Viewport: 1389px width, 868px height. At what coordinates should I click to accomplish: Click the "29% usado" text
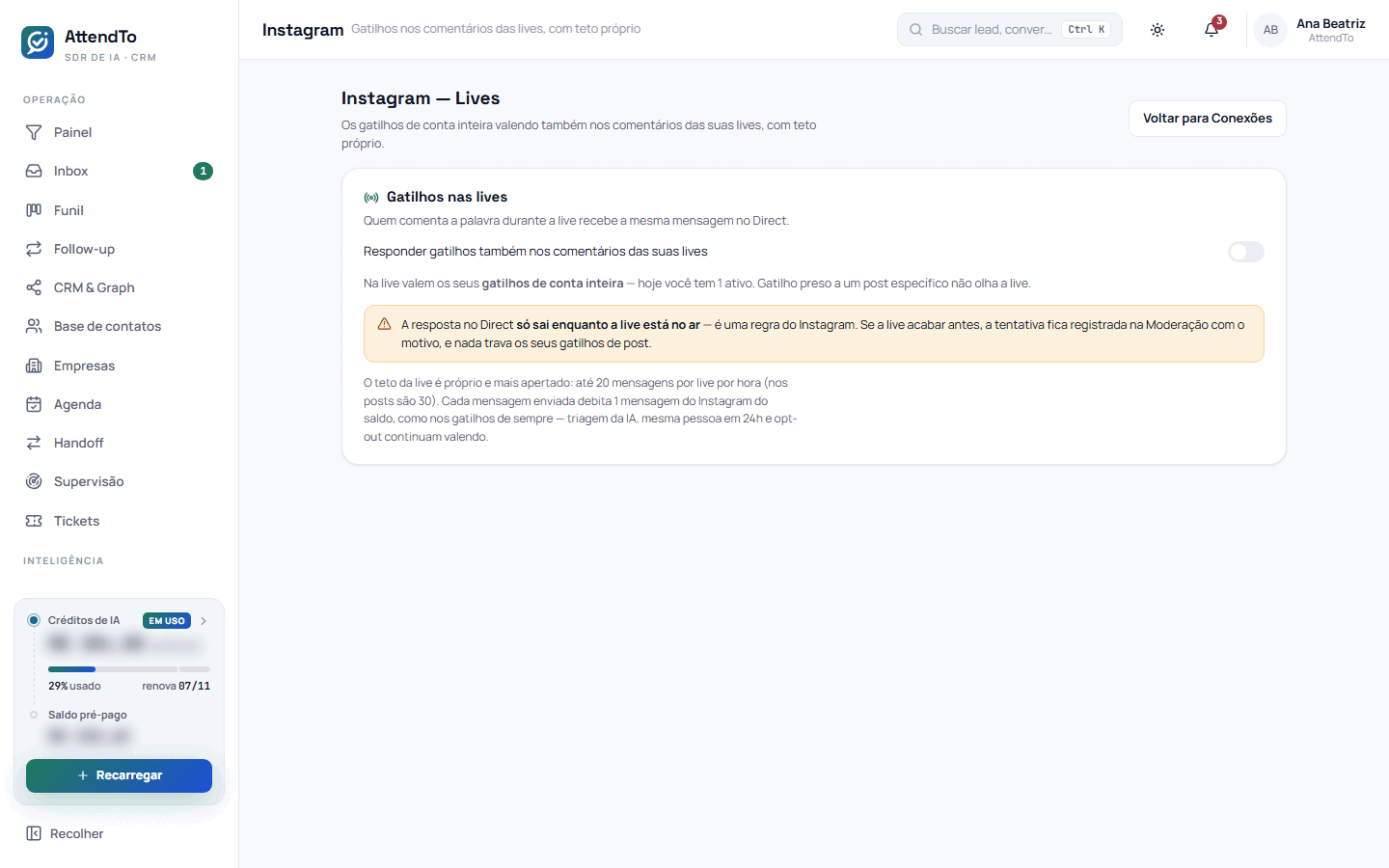(74, 686)
